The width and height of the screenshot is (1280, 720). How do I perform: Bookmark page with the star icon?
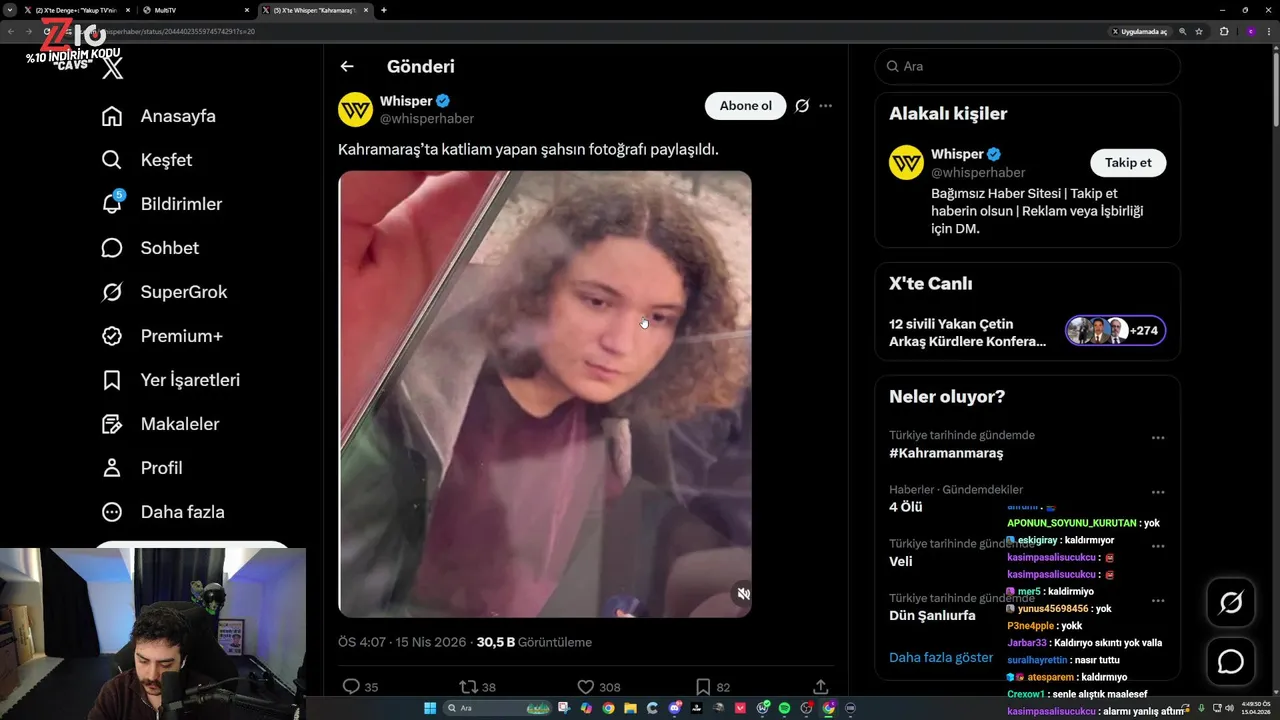[x=1199, y=31]
